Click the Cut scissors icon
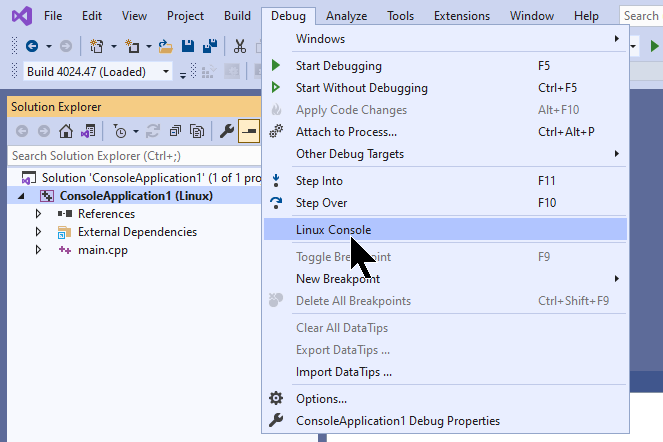This screenshot has width=663, height=442. coord(240,46)
